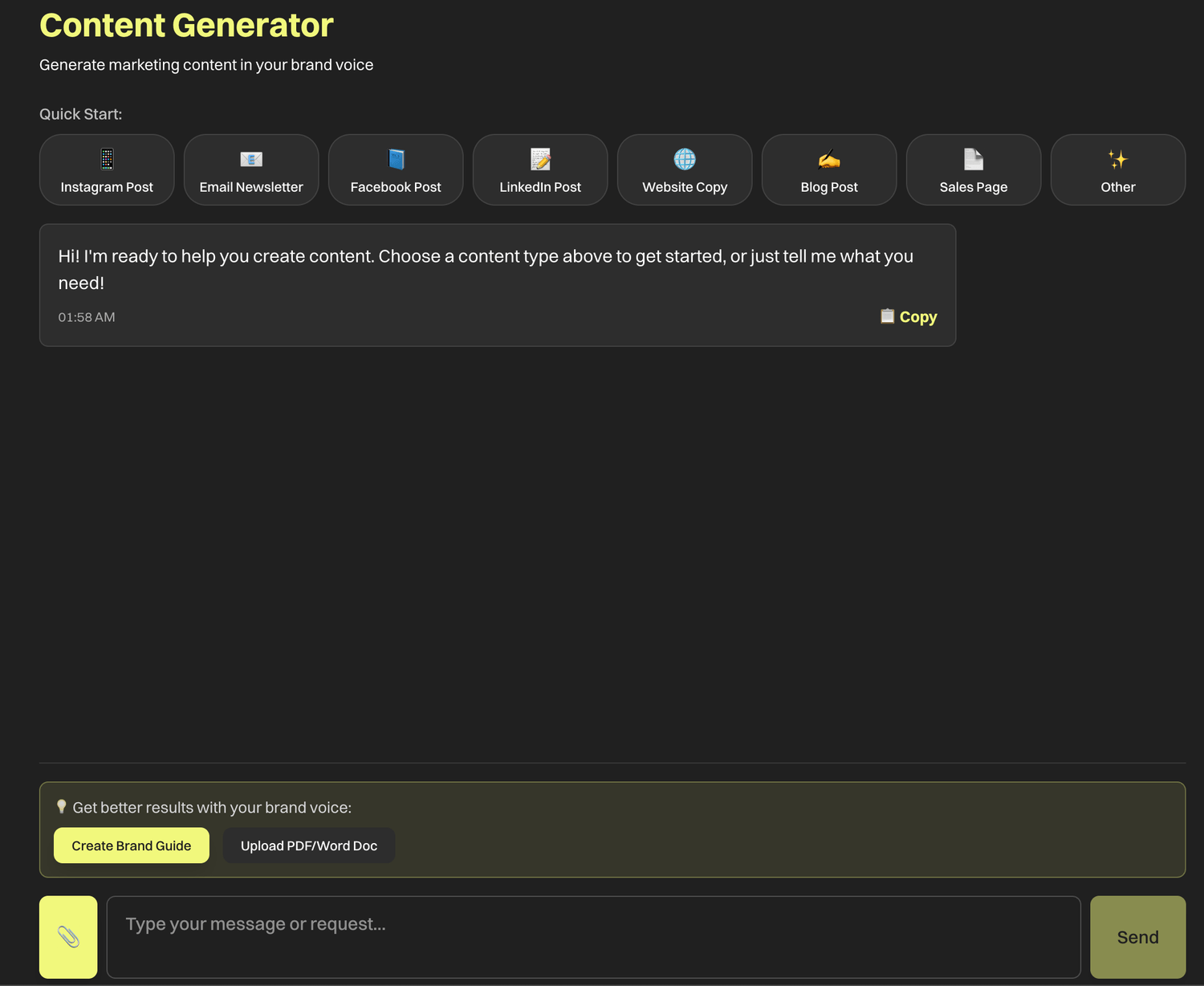Select the Blog Post writing hand icon

[829, 159]
